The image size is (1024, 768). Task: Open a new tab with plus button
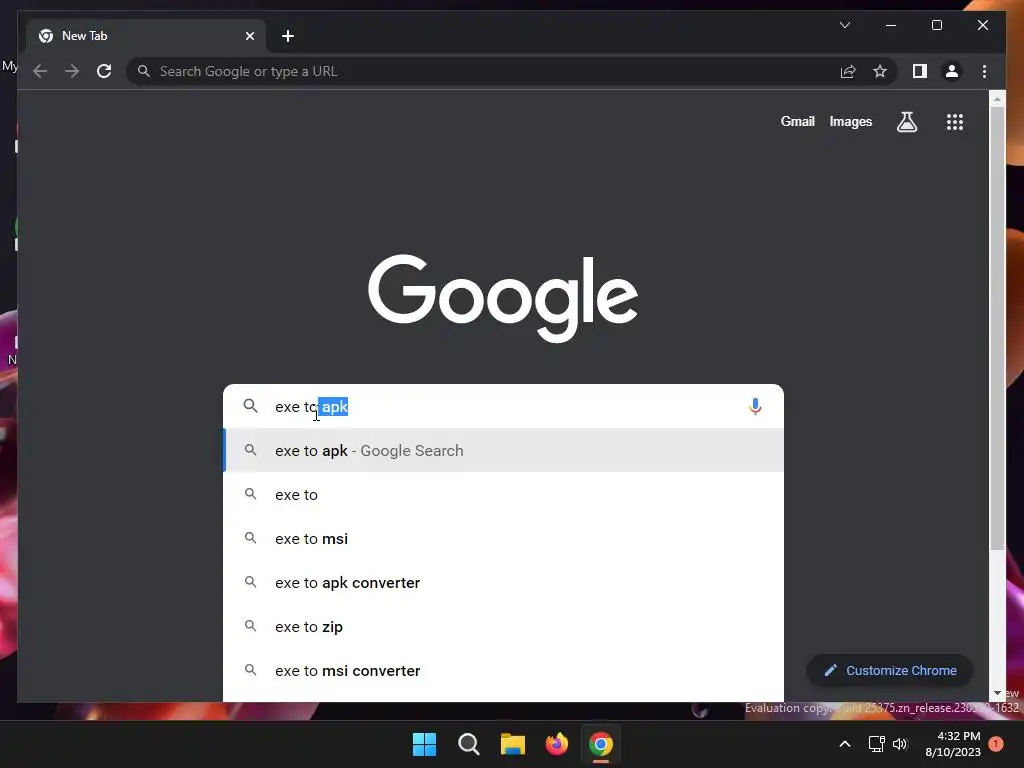(288, 36)
